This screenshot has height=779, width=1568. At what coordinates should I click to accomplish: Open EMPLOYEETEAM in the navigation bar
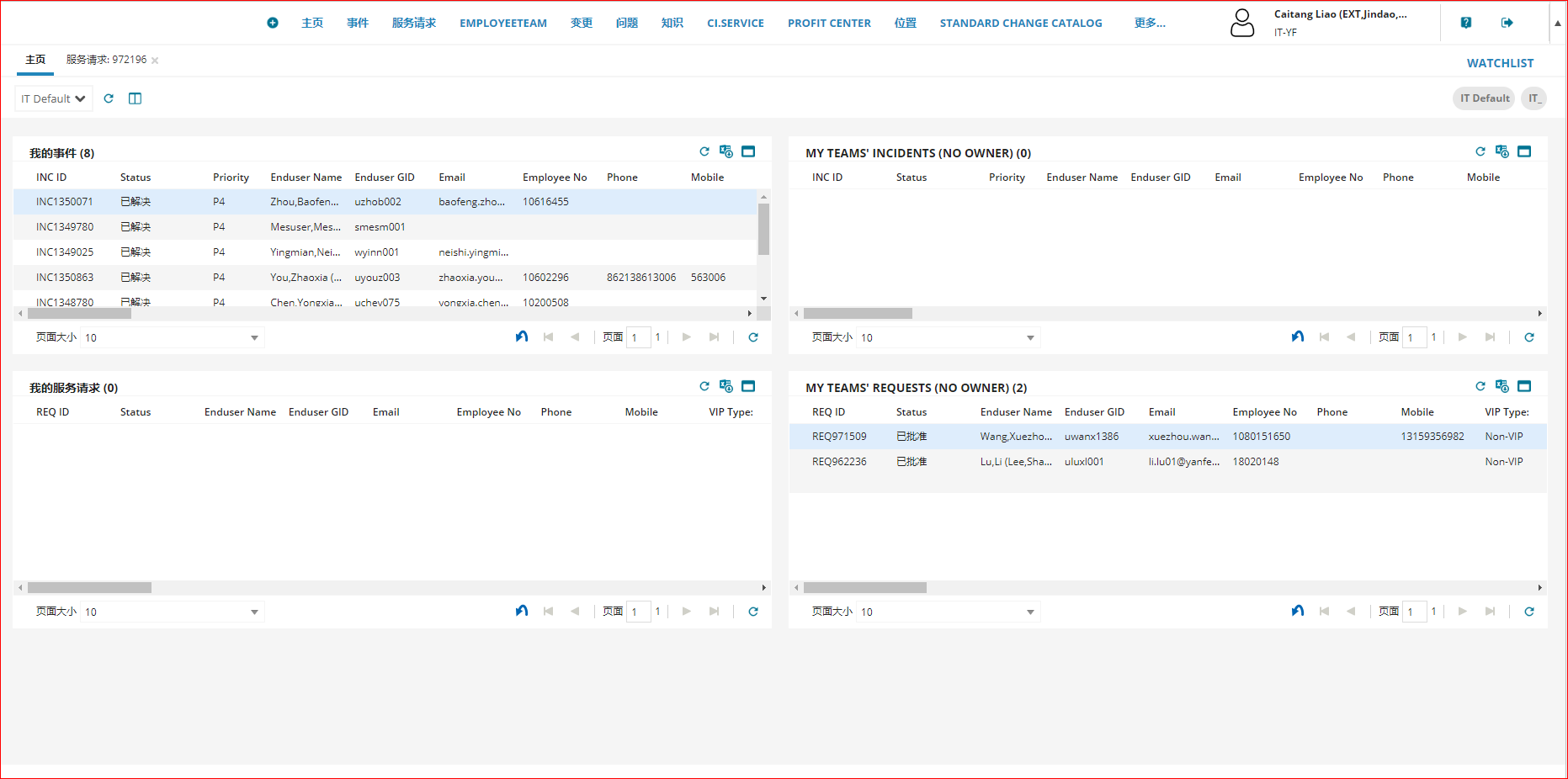tap(503, 23)
